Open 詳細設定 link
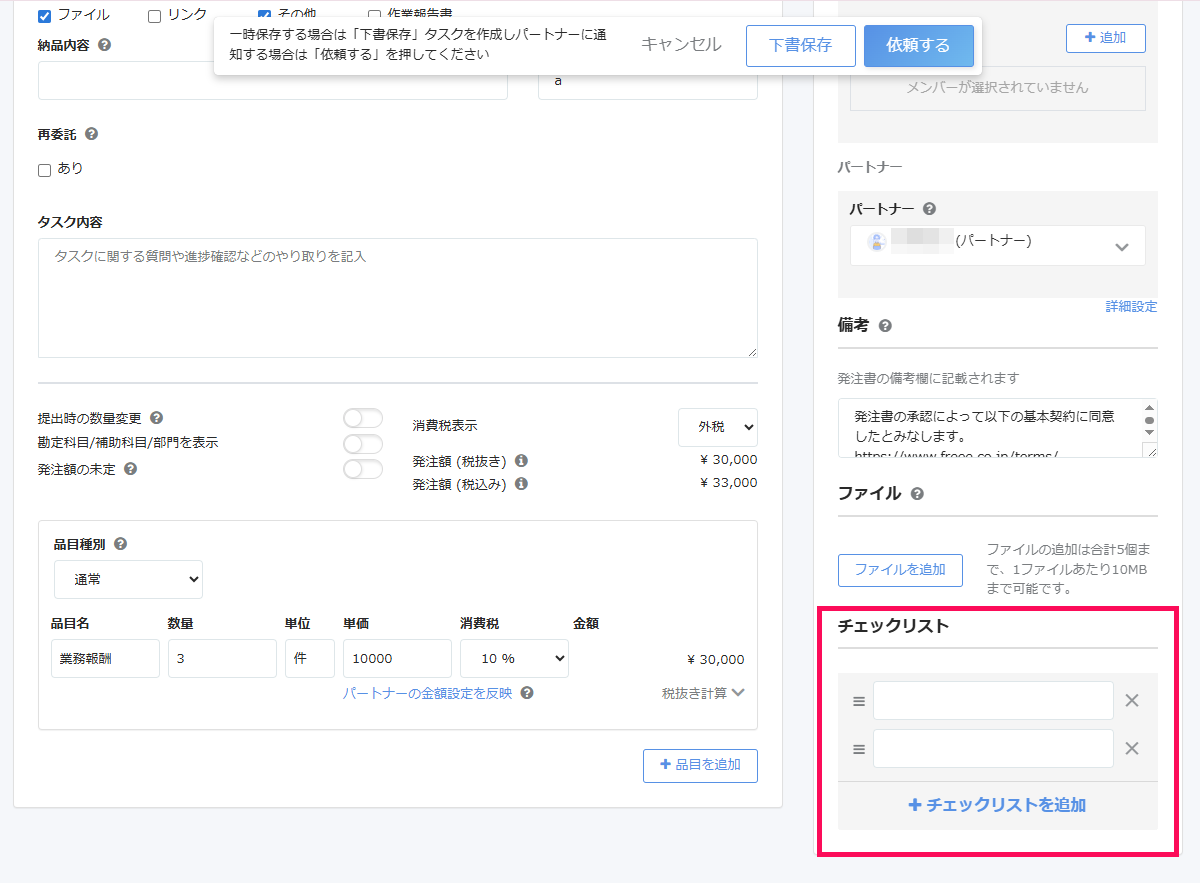Viewport: 1200px width, 883px height. point(1131,307)
